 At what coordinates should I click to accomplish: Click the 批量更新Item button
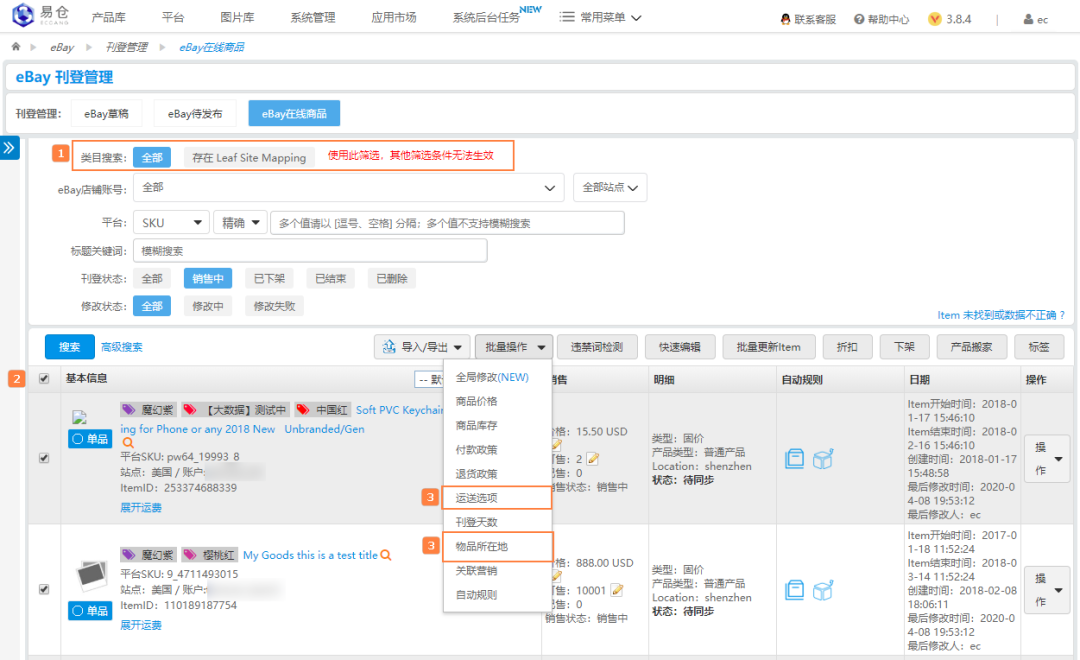768,347
